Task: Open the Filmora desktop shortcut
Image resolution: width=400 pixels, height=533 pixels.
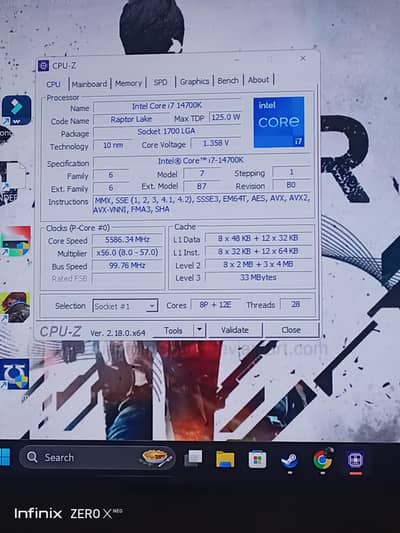Action: click(16, 110)
